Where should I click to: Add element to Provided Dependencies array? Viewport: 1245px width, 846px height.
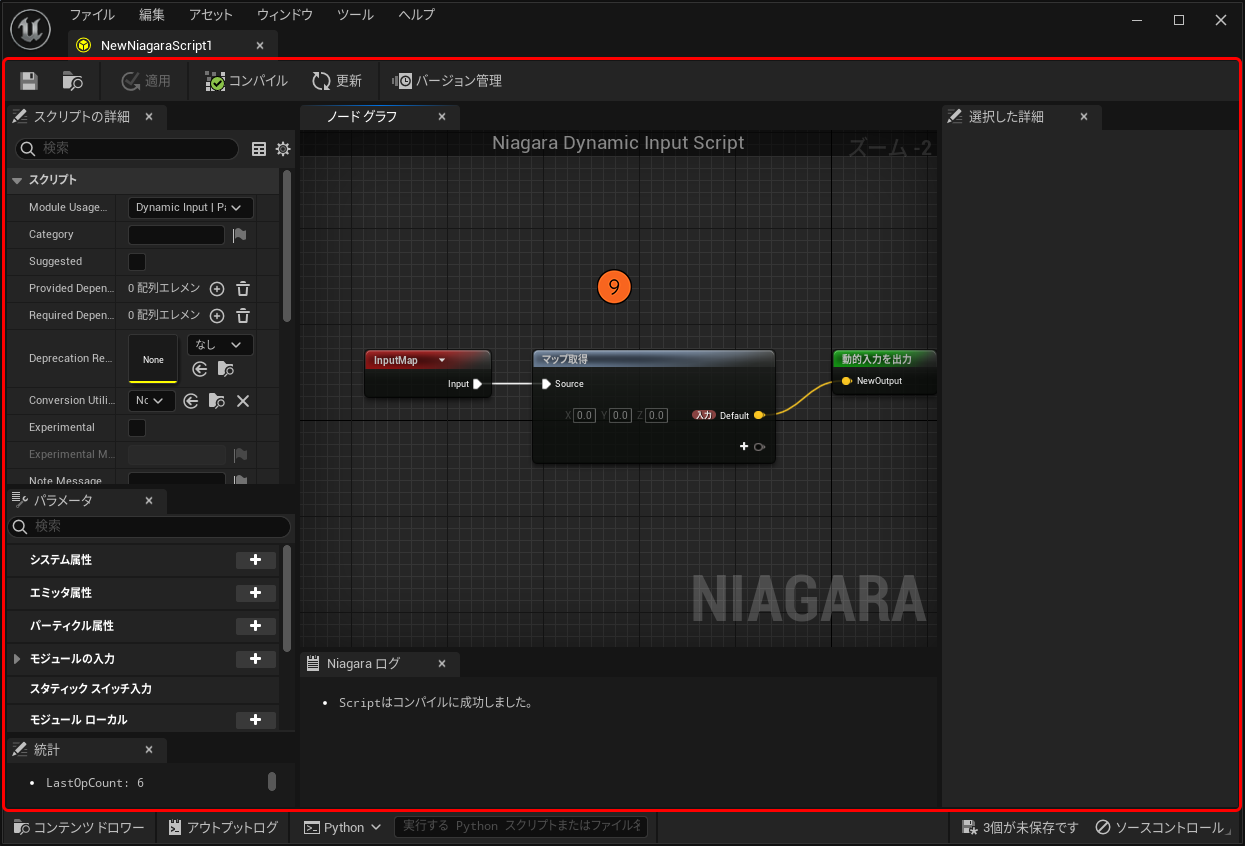pyautogui.click(x=217, y=289)
